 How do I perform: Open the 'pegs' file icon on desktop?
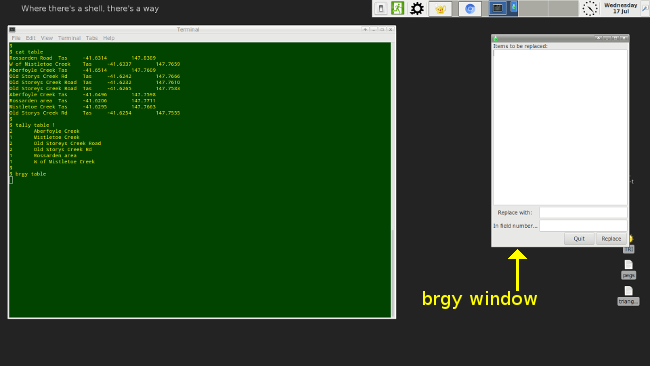coord(628,269)
